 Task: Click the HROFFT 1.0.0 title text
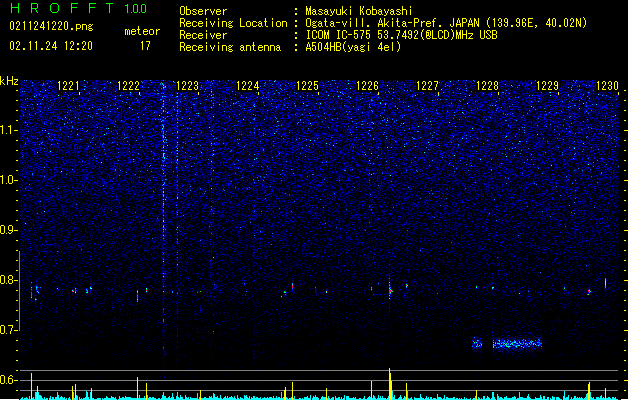[79, 8]
